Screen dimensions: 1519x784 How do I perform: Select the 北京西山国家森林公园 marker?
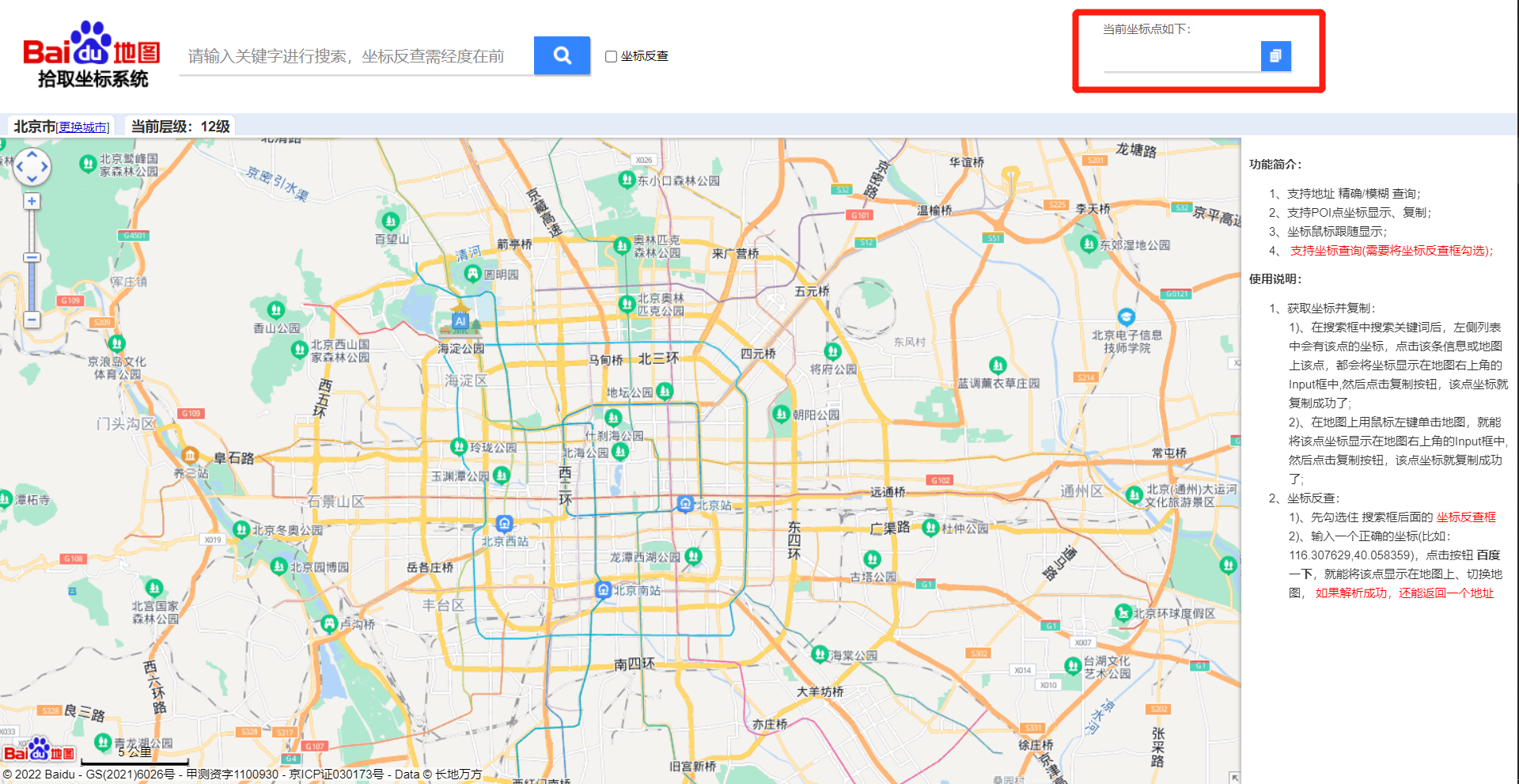click(x=299, y=349)
